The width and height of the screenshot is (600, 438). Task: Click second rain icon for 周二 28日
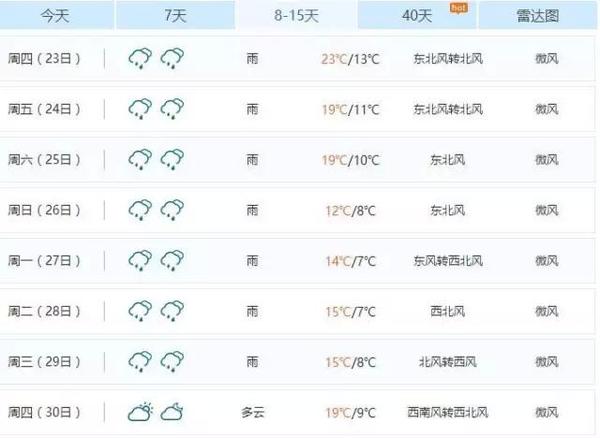172,311
